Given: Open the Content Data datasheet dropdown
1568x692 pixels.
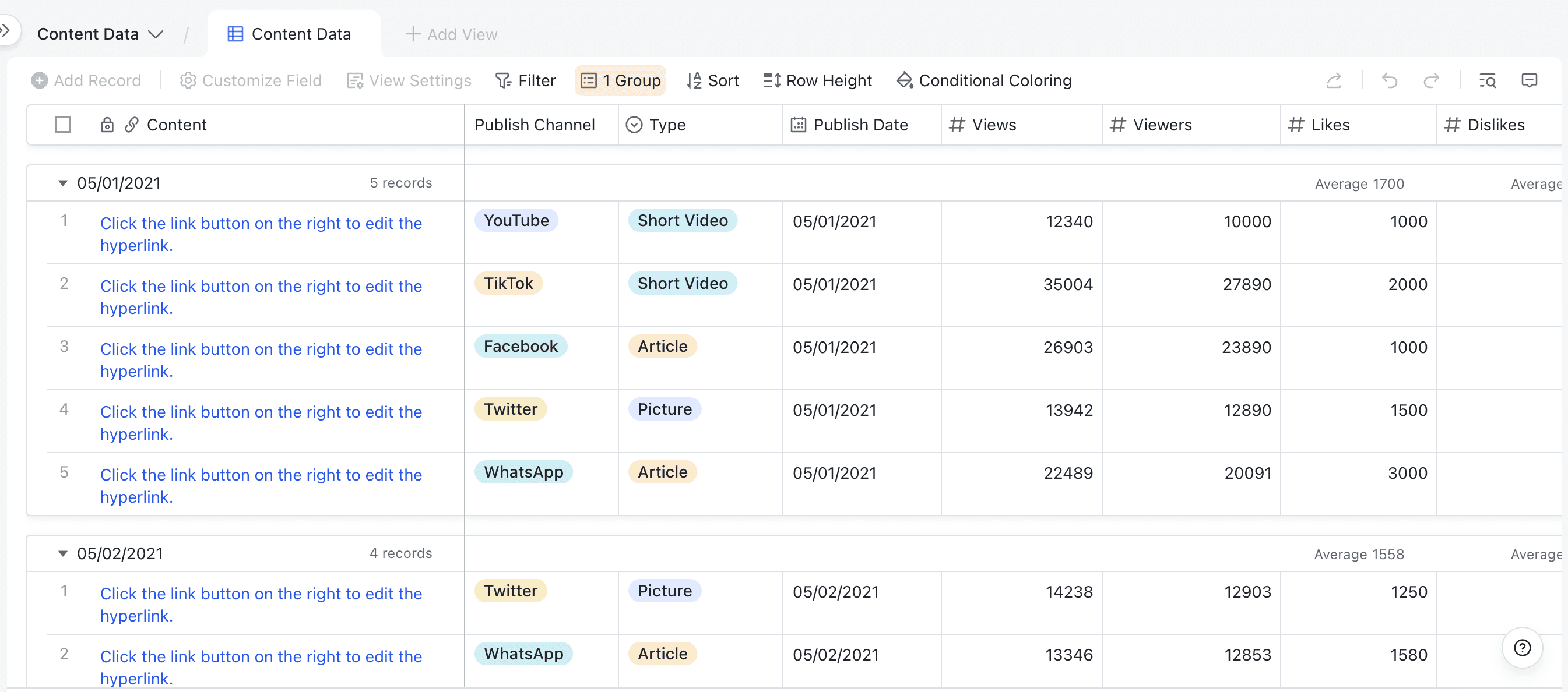Looking at the screenshot, I should click(x=100, y=34).
